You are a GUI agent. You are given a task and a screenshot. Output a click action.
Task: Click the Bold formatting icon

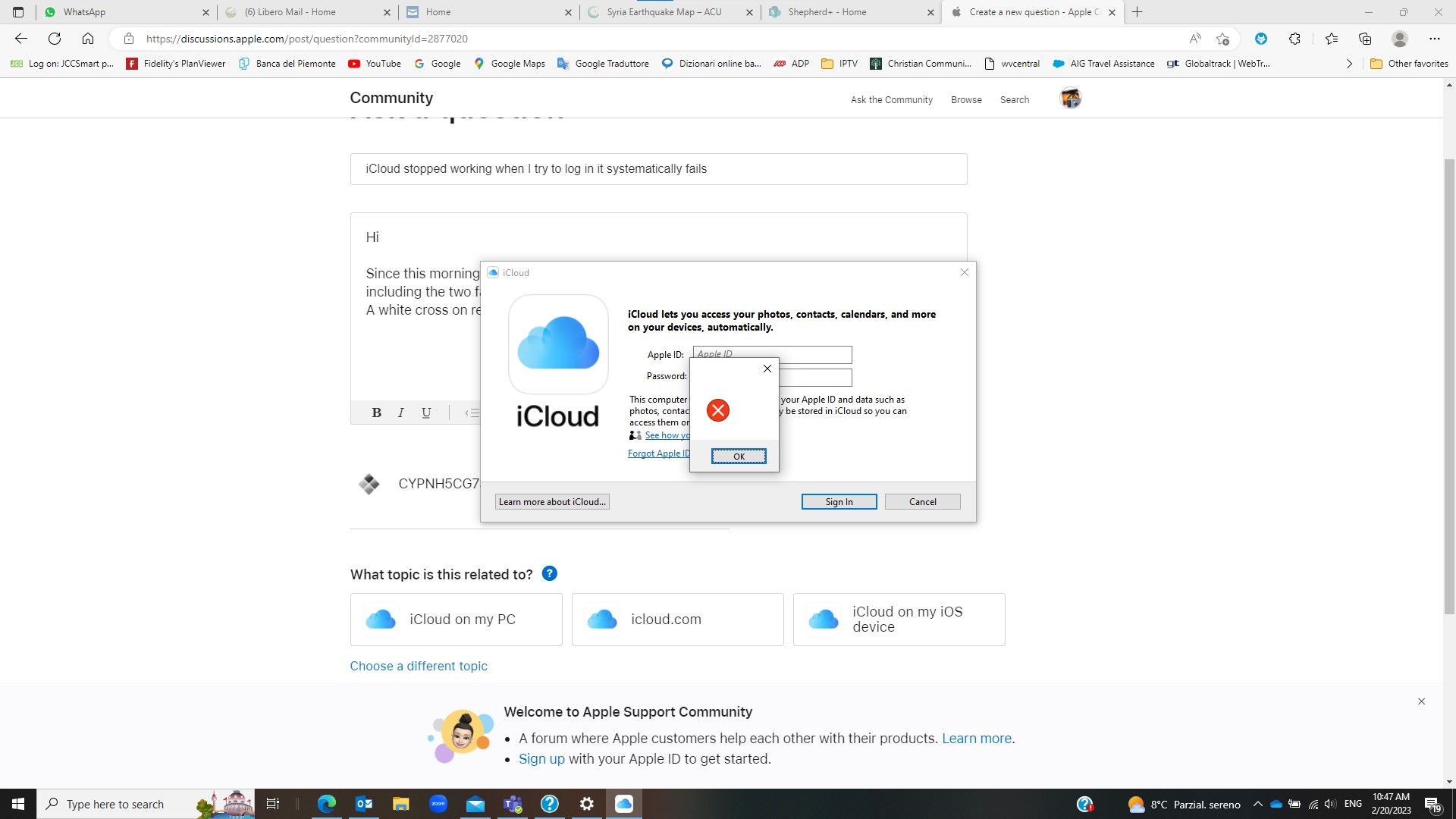[x=376, y=413]
